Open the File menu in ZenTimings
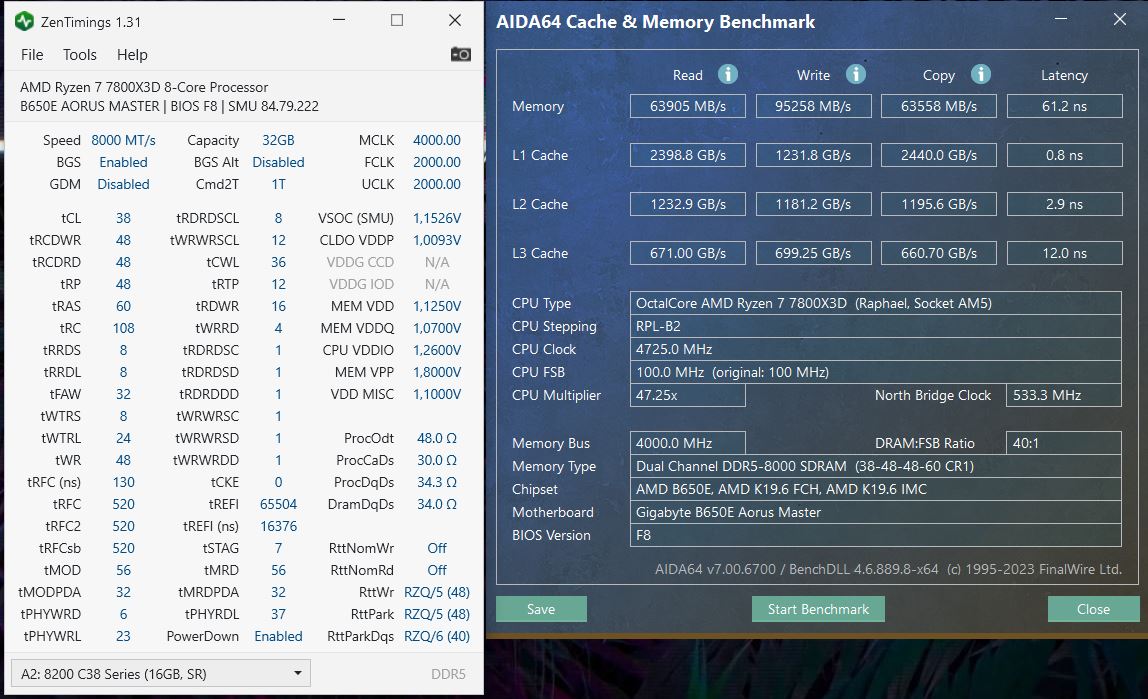The width and height of the screenshot is (1148, 699). [31, 55]
